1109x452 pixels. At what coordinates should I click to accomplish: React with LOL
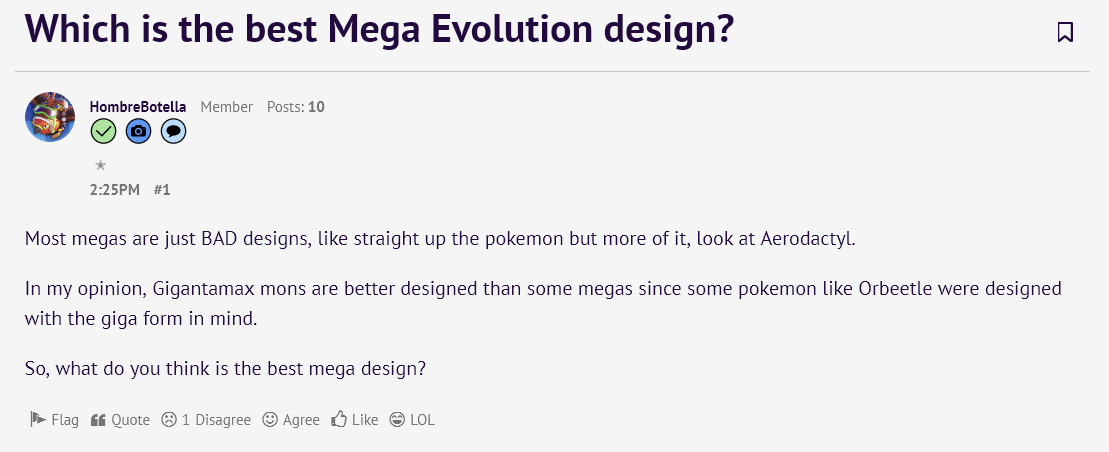(412, 420)
